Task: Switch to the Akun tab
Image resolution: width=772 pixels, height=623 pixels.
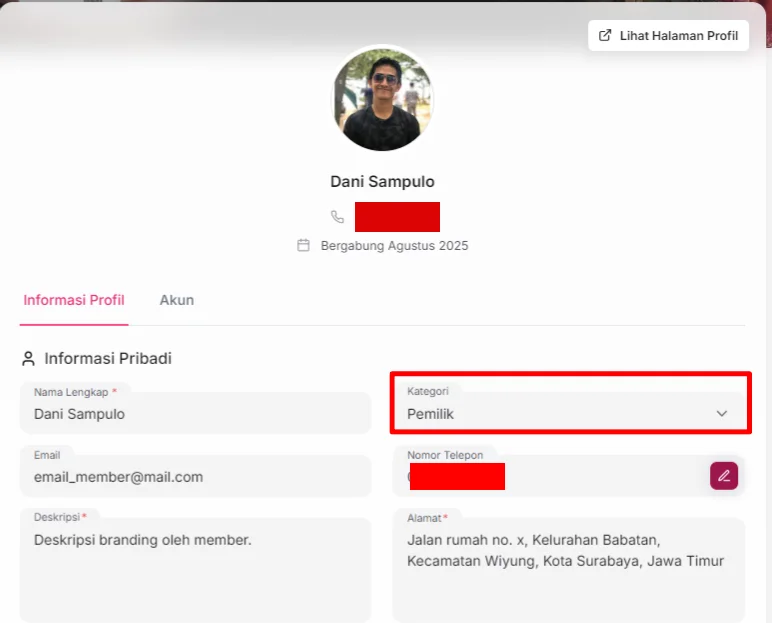Action: coord(177,300)
